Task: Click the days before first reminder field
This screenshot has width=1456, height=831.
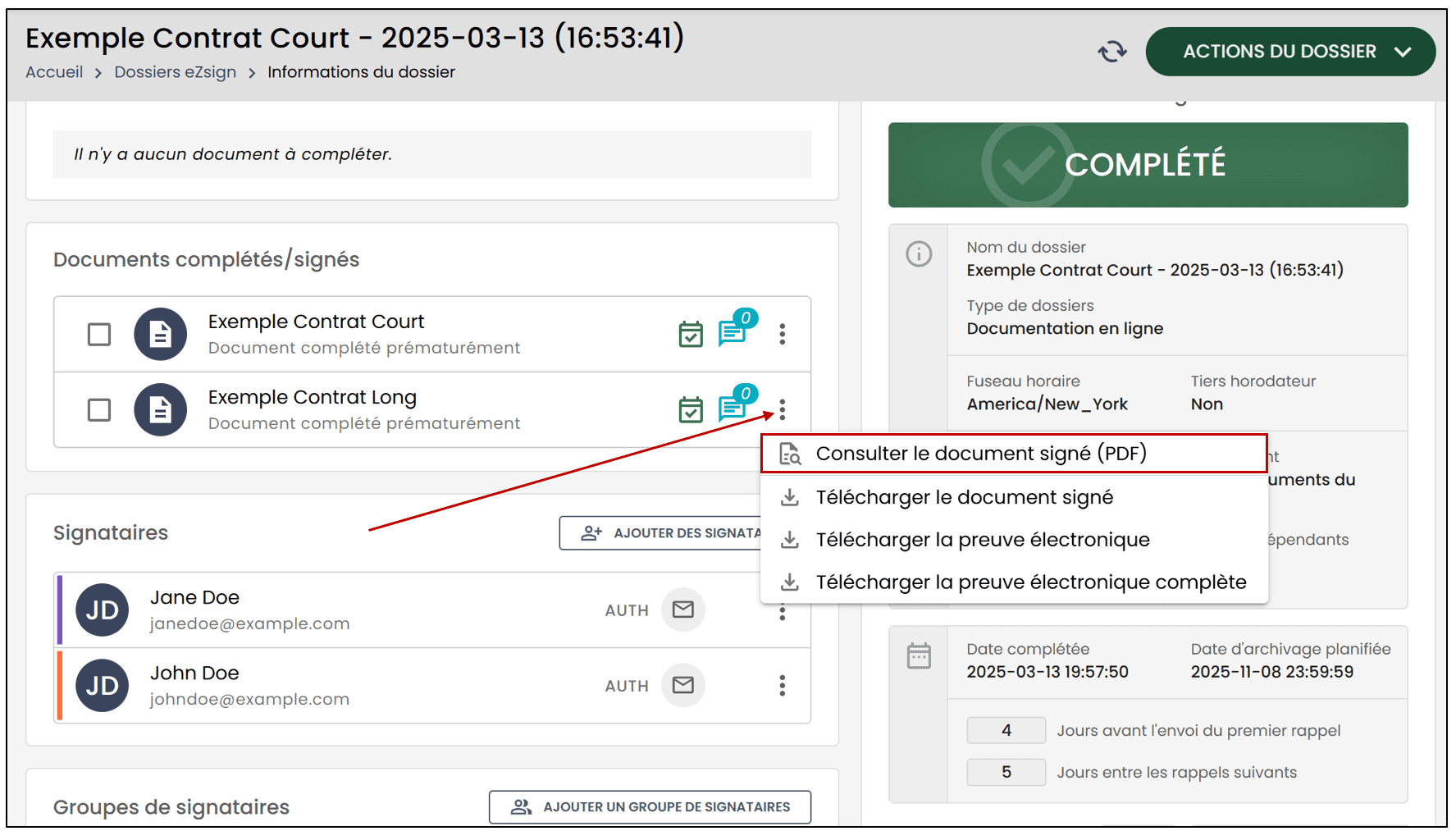Action: tap(1006, 730)
